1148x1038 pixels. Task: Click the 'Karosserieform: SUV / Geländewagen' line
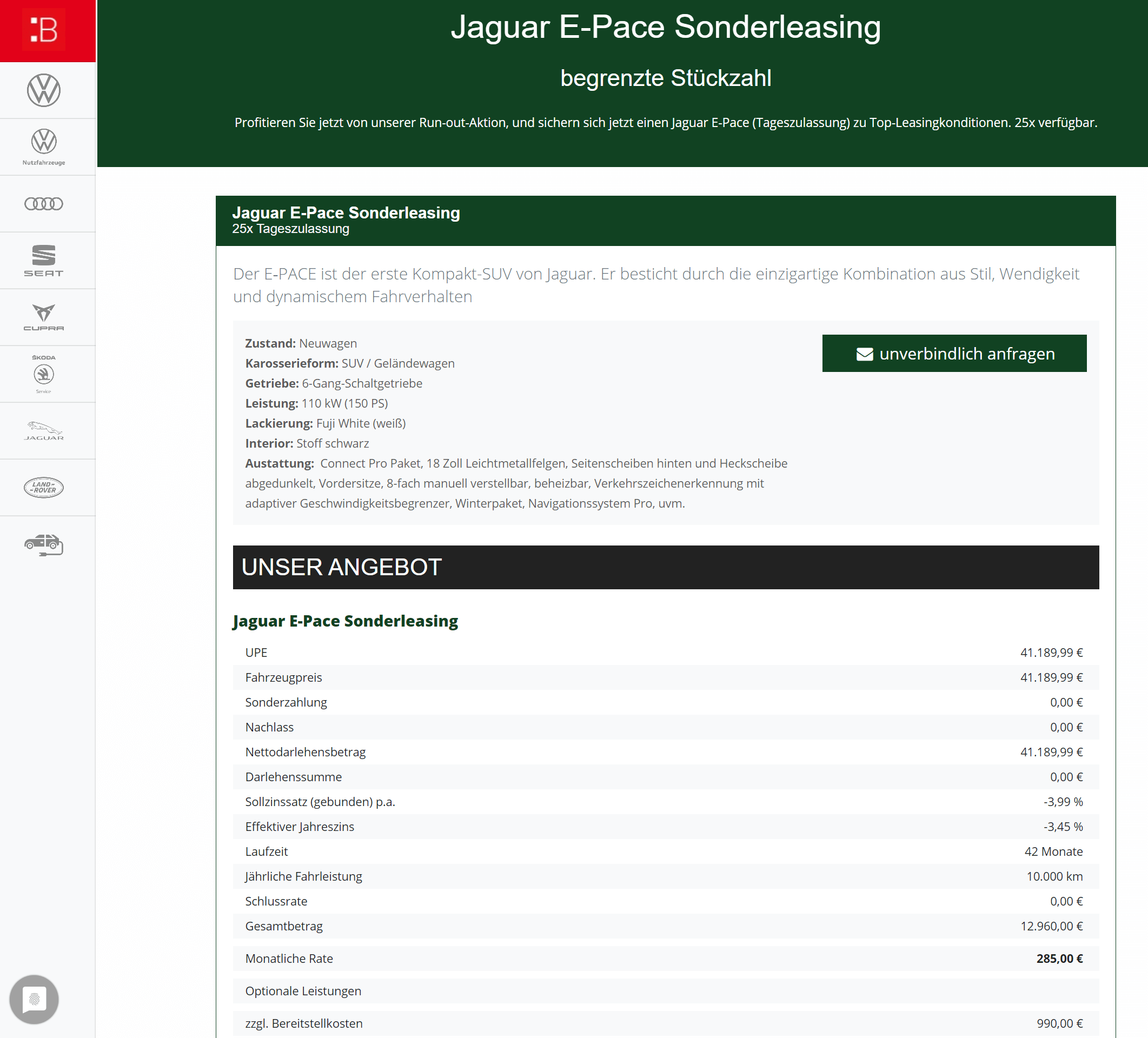(x=350, y=363)
